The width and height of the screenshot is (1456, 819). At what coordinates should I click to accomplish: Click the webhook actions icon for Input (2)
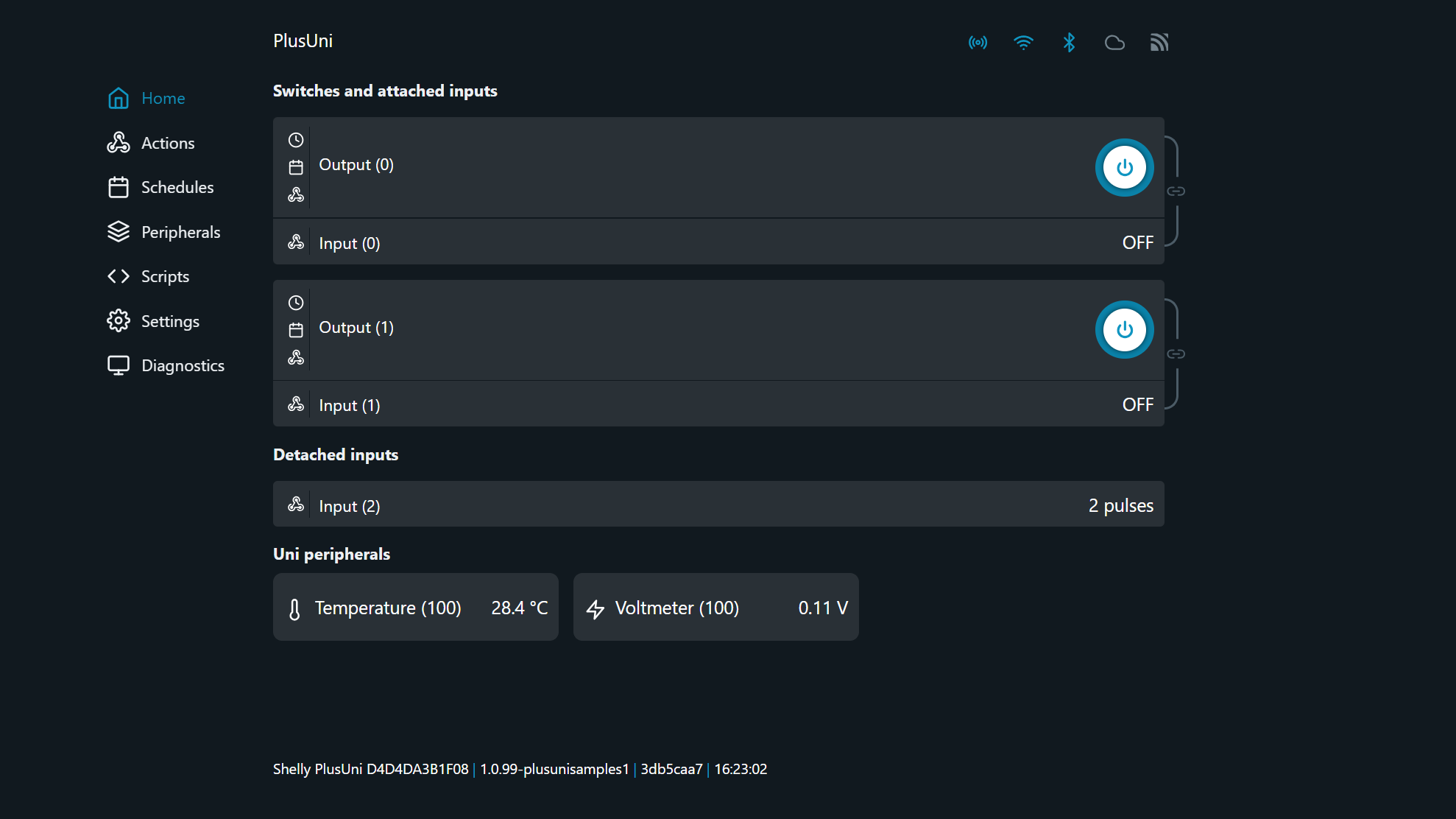click(296, 505)
